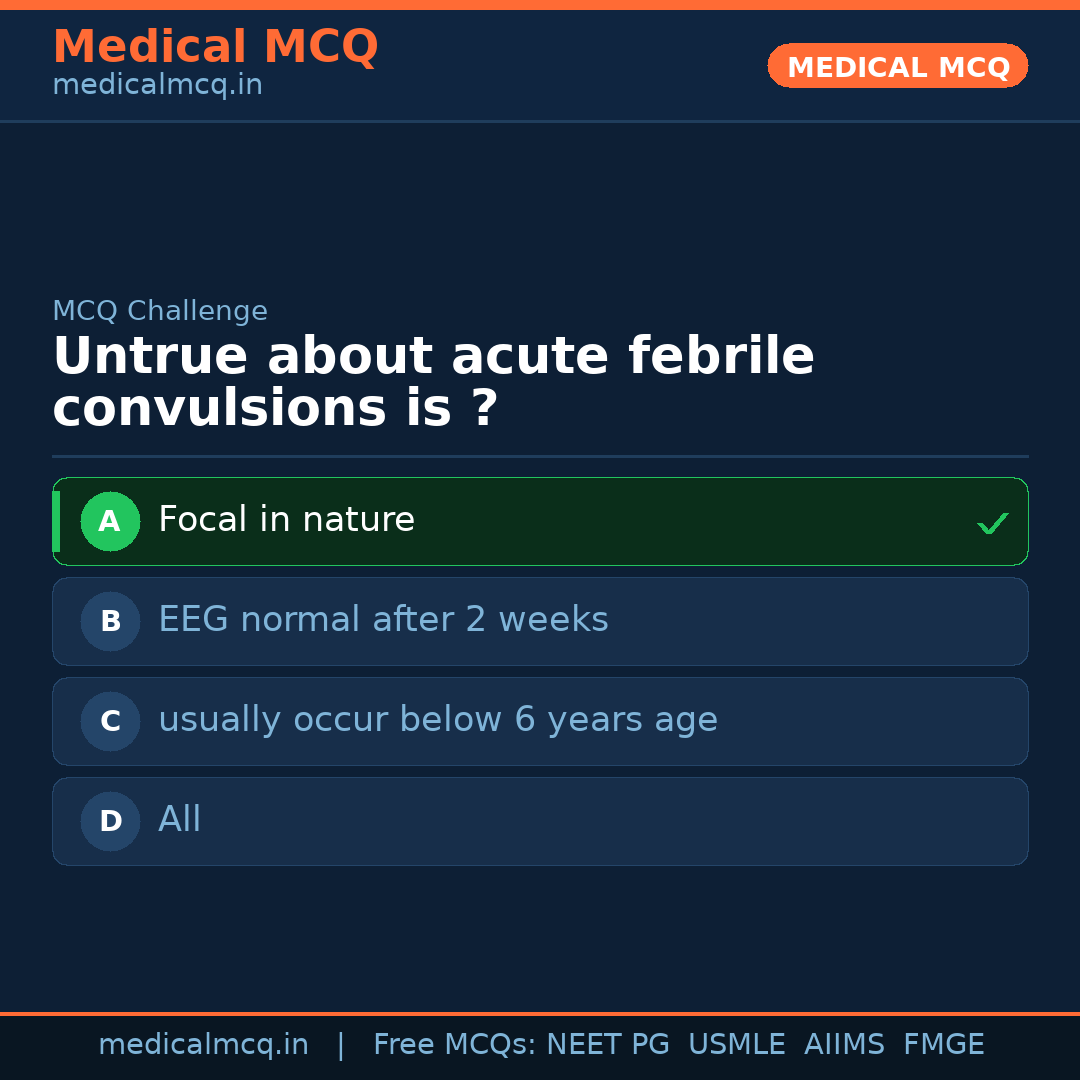Click the letter D circle badge
Image resolution: width=1080 pixels, height=1080 pixels.
tap(110, 821)
